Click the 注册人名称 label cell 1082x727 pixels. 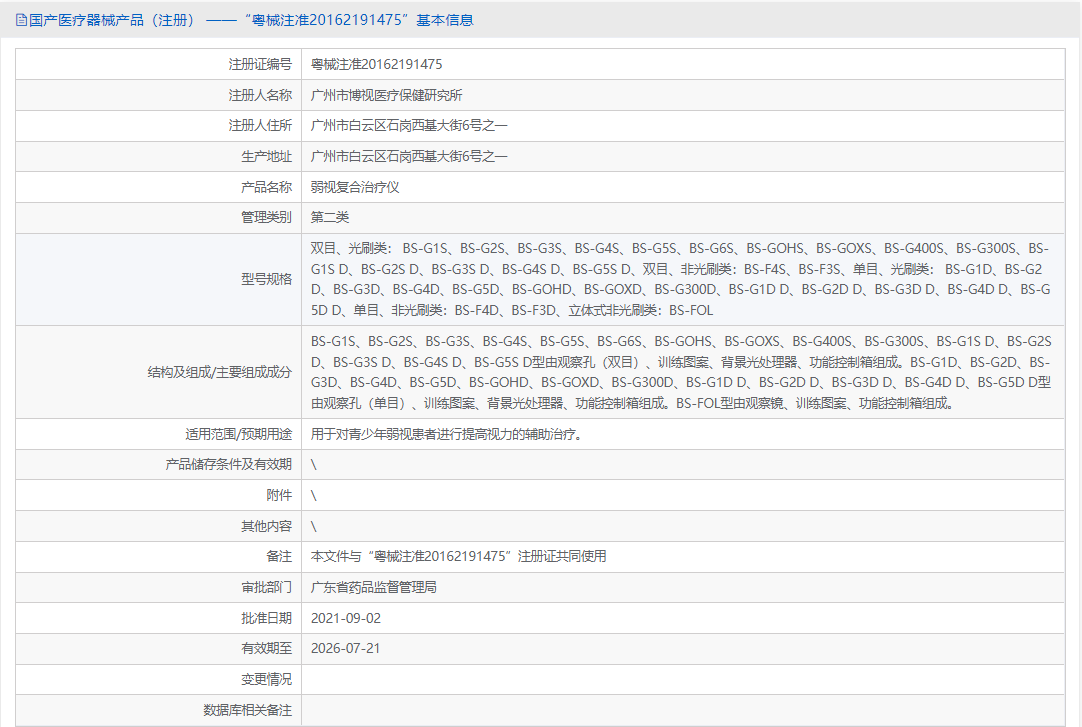pos(159,95)
